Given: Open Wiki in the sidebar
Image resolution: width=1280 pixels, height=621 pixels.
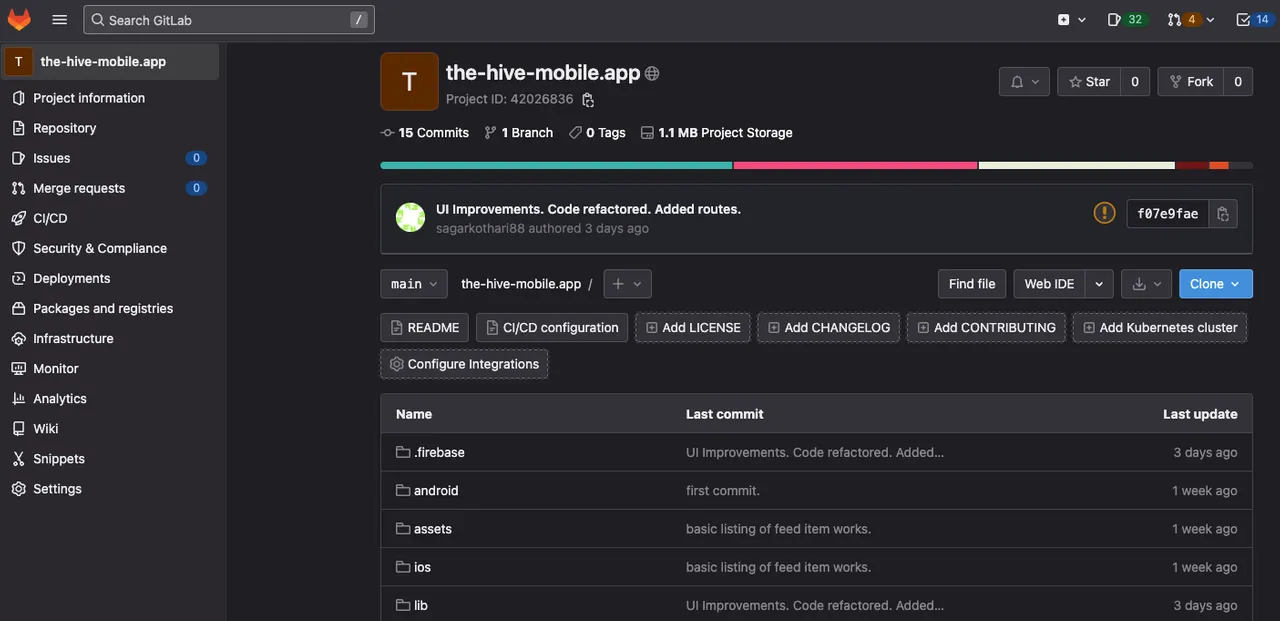Looking at the screenshot, I should tap(46, 428).
